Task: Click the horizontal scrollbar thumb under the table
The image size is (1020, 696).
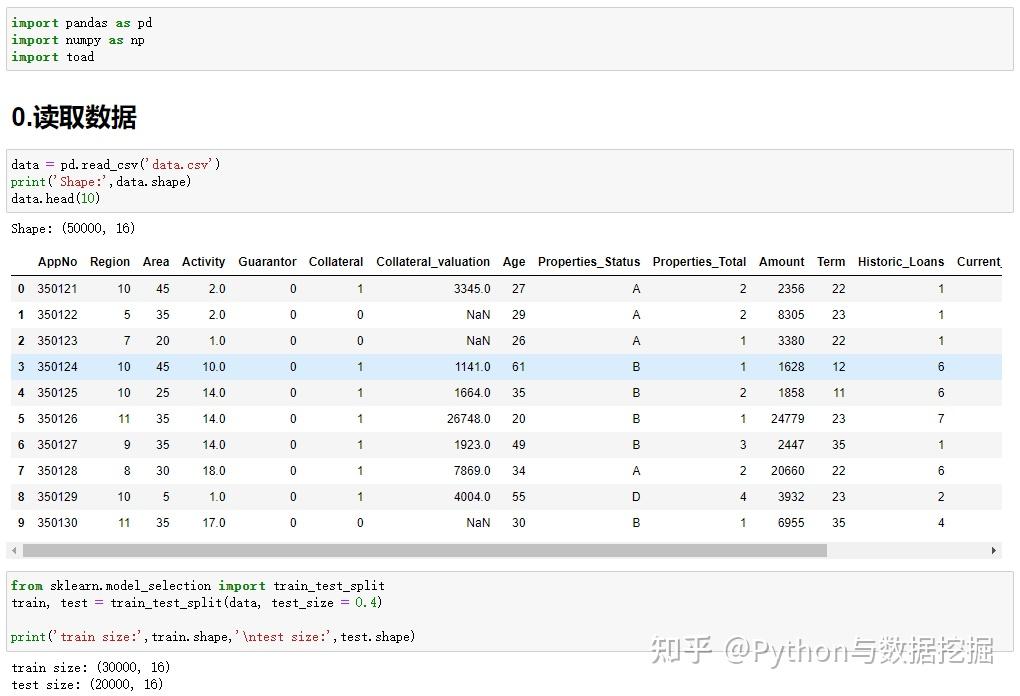Action: [425, 551]
